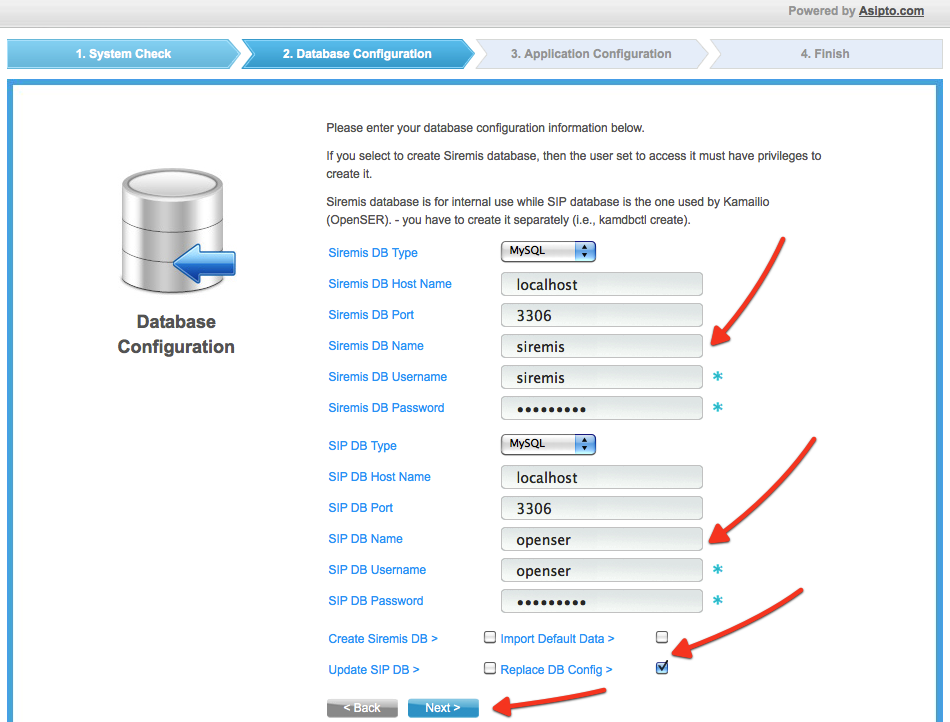Check the Update SIP DB checkbox
950x722 pixels.
click(x=490, y=668)
